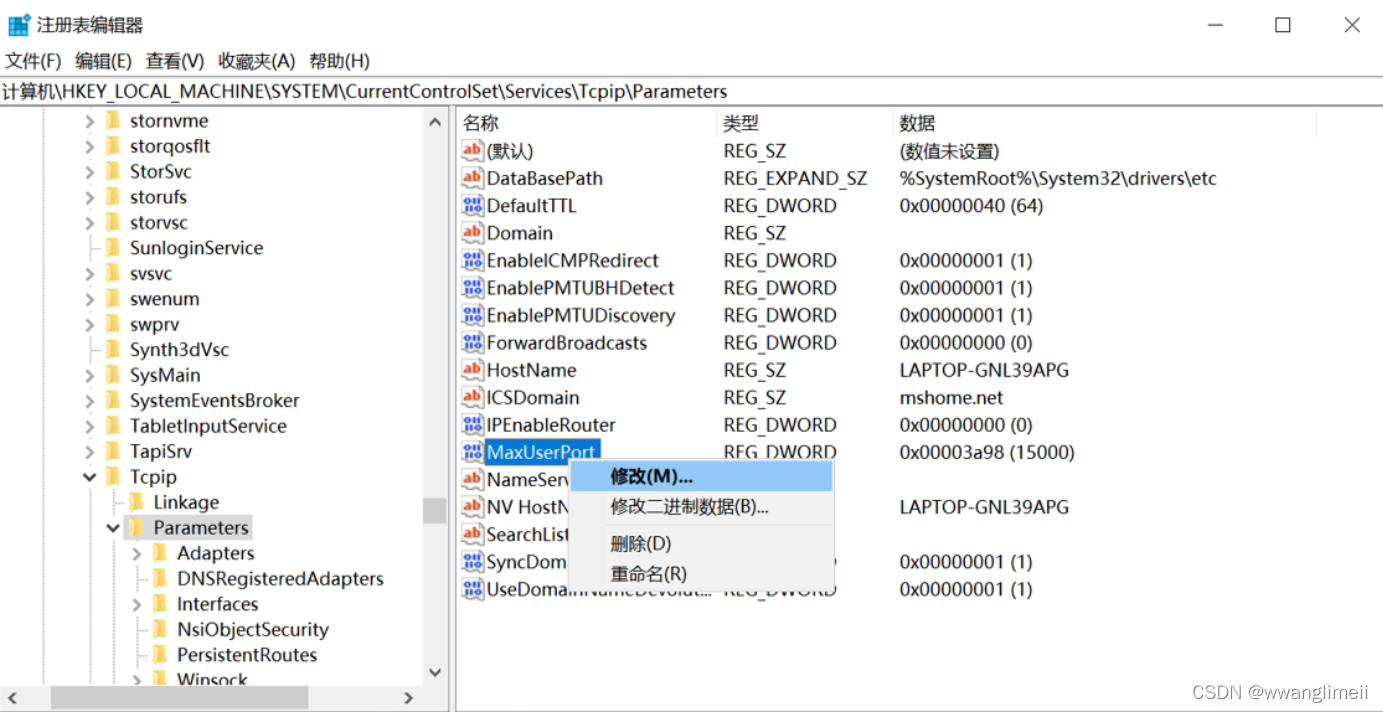Click the 类型 column header
Image resolution: width=1383 pixels, height=712 pixels.
pyautogui.click(x=805, y=123)
